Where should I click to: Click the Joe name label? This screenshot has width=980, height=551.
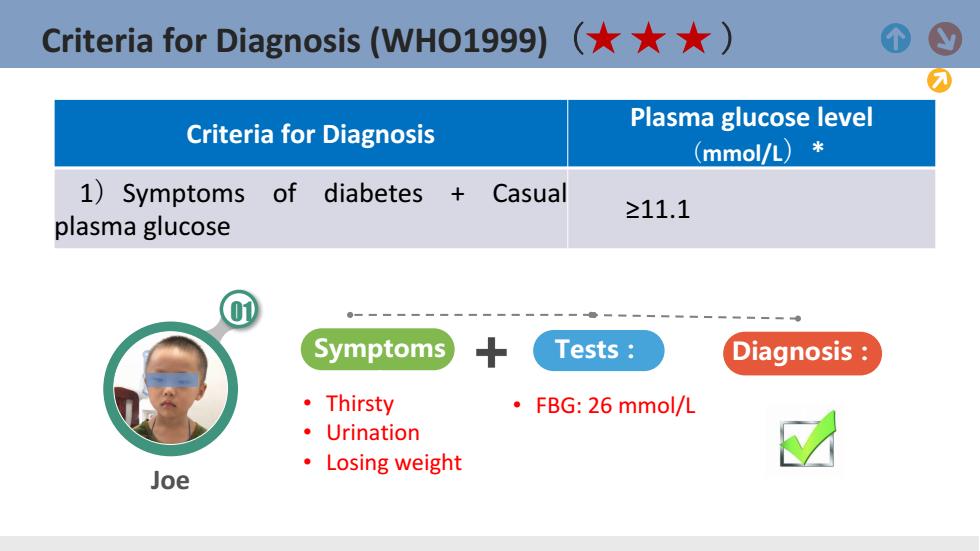point(170,480)
